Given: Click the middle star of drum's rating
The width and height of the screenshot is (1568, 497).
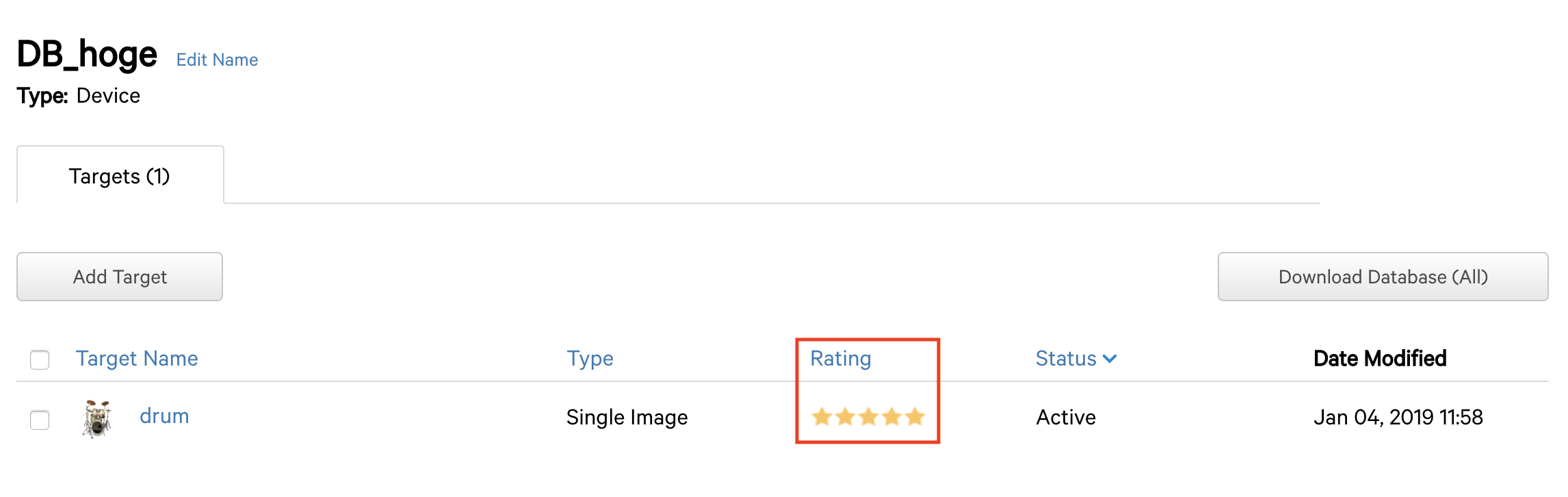Looking at the screenshot, I should click(868, 416).
